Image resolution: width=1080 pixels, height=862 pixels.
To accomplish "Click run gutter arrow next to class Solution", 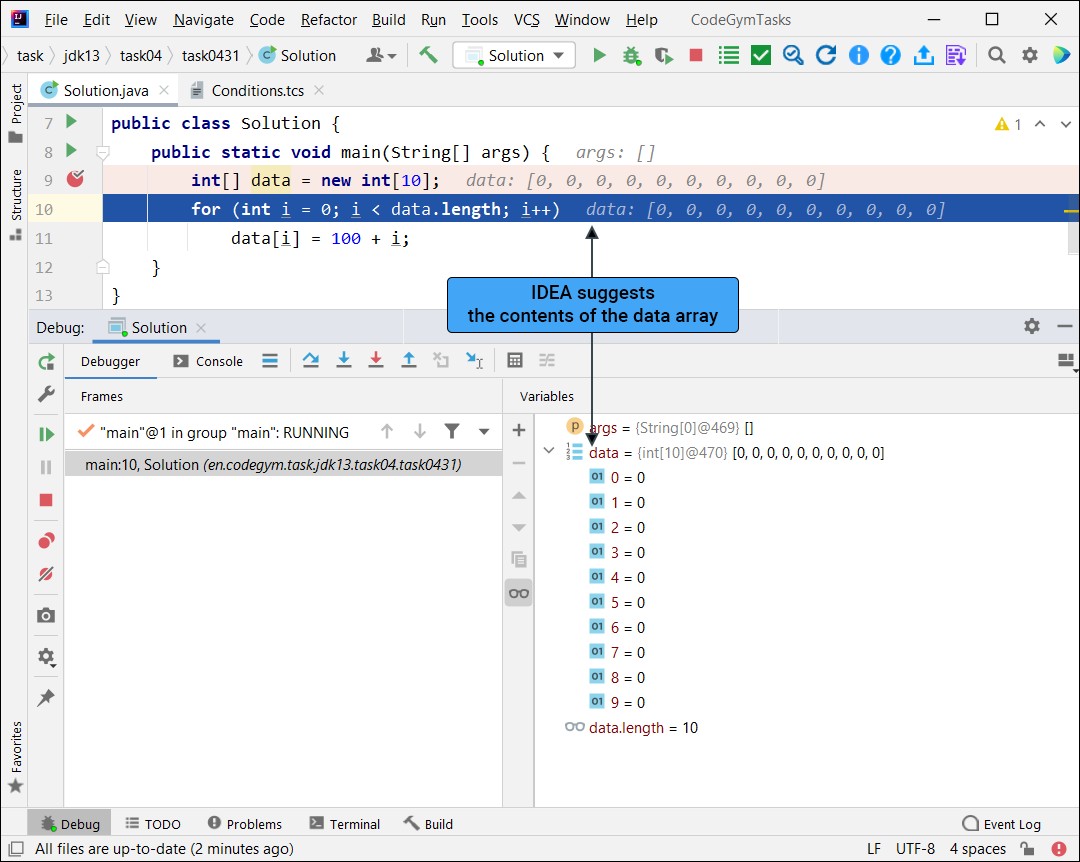I will (71, 121).
